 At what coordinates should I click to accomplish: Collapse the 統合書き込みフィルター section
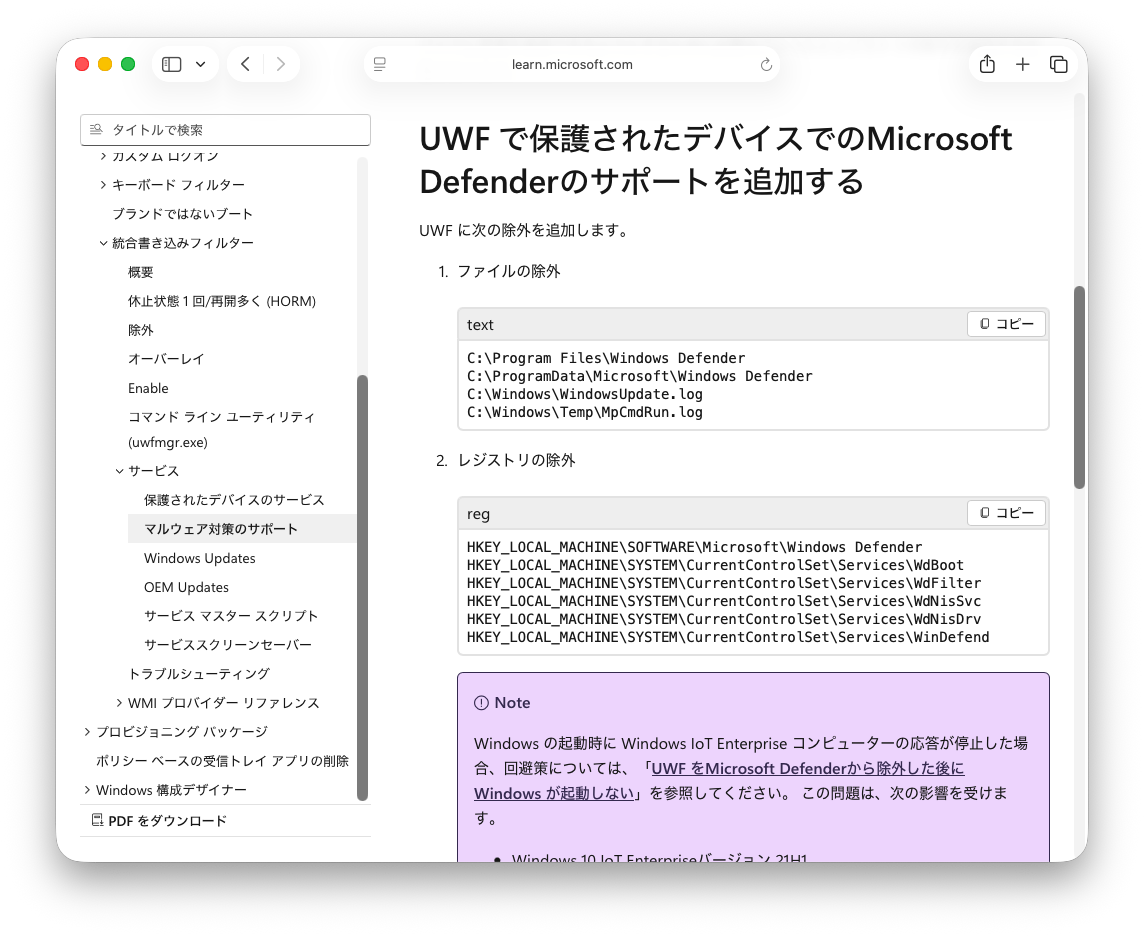tap(104, 243)
